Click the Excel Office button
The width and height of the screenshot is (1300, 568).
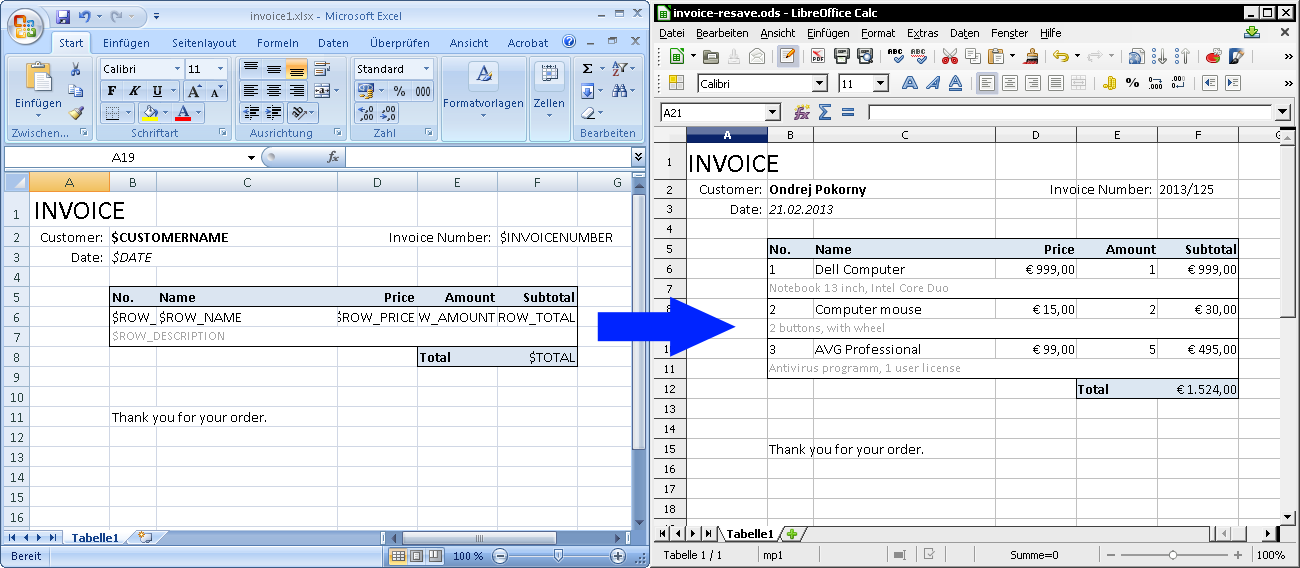coord(25,24)
